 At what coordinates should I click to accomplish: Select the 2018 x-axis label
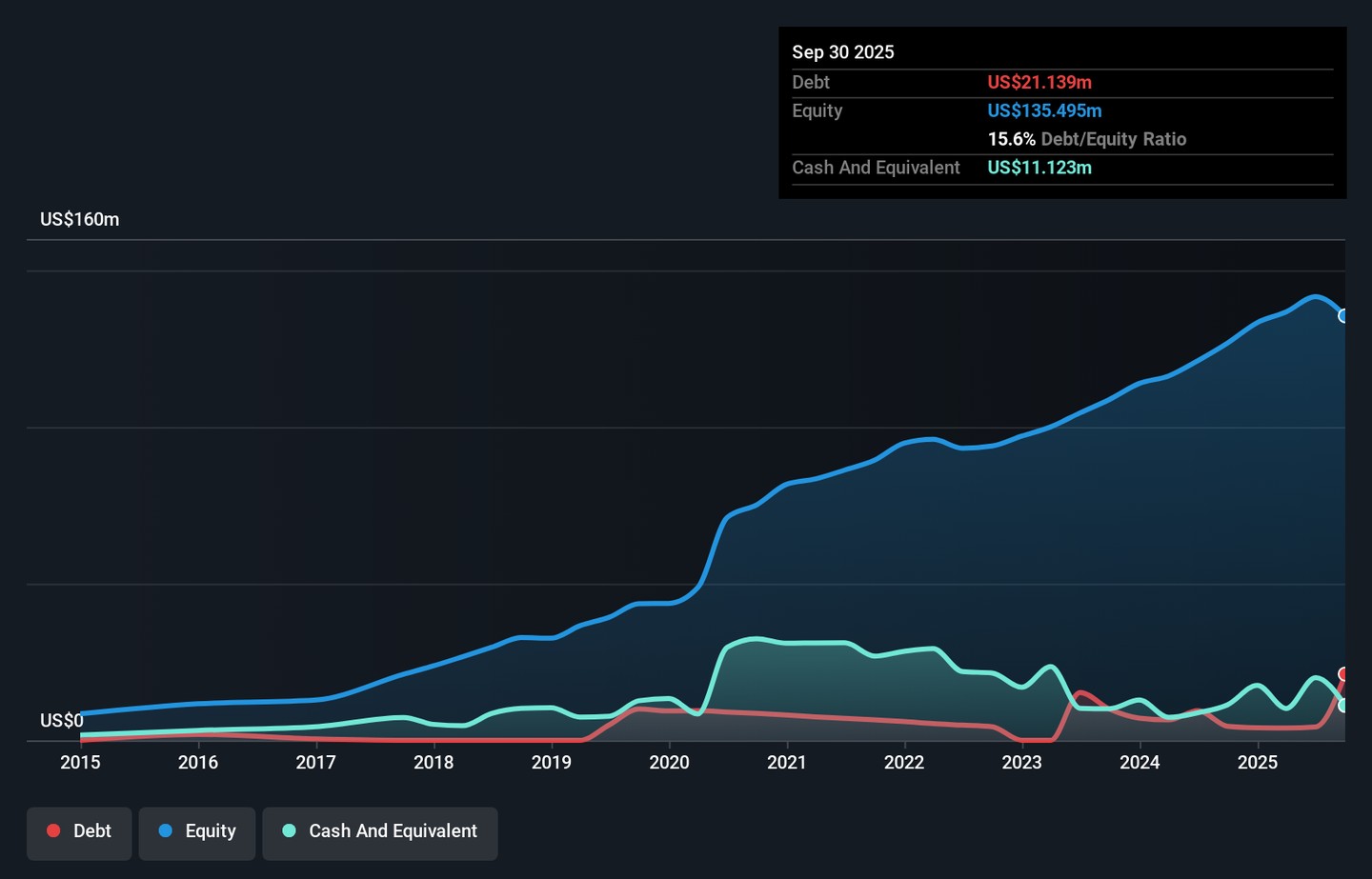(434, 762)
